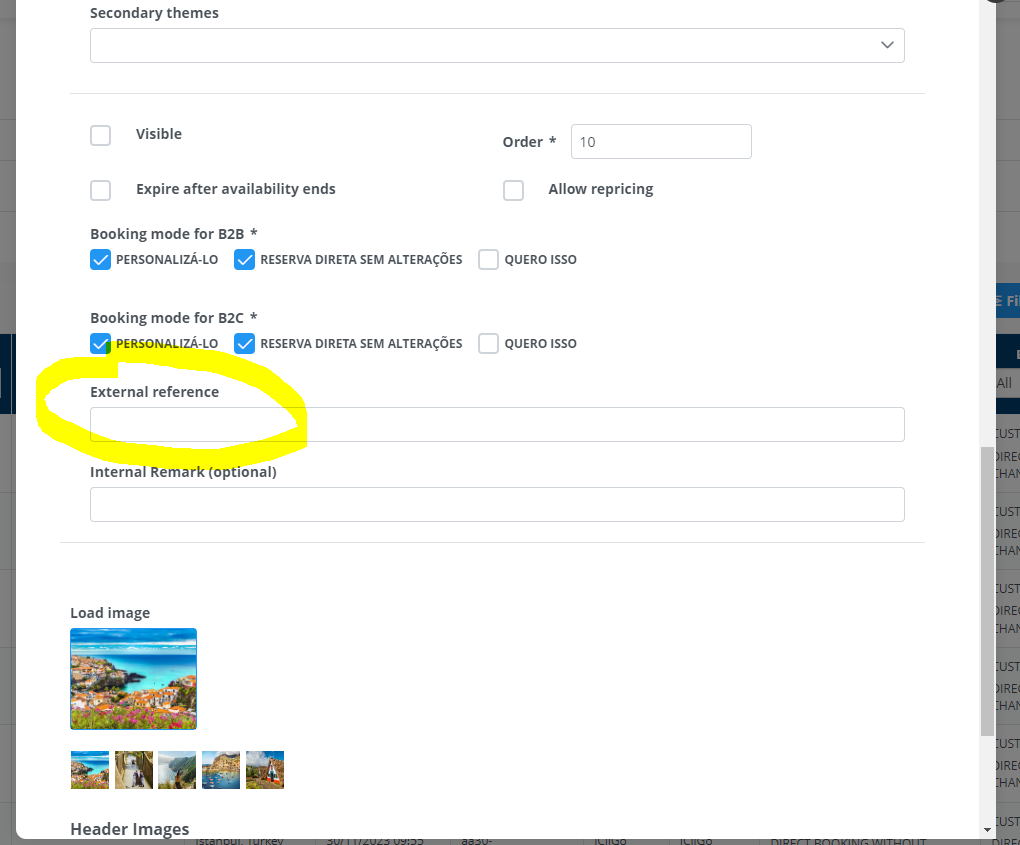Click the large Load image preview
Viewport: 1020px width, 845px height.
[133, 679]
